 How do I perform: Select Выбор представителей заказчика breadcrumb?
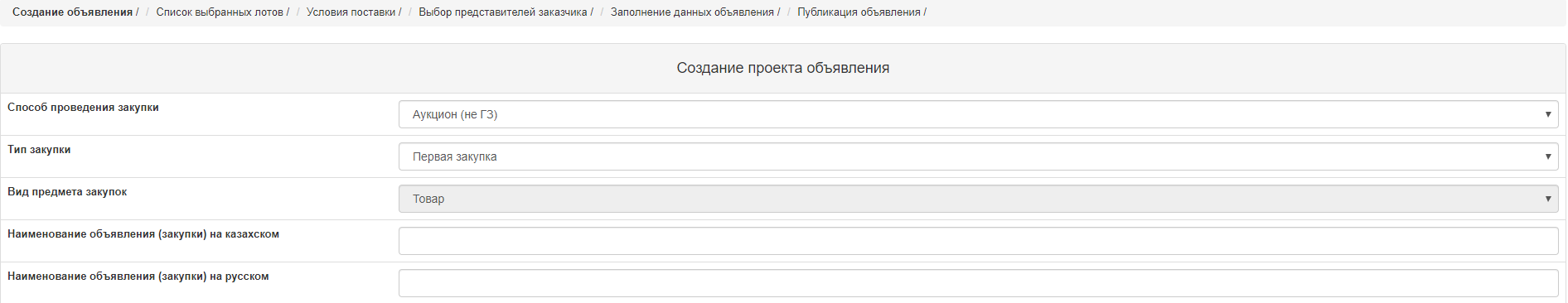coord(503,12)
